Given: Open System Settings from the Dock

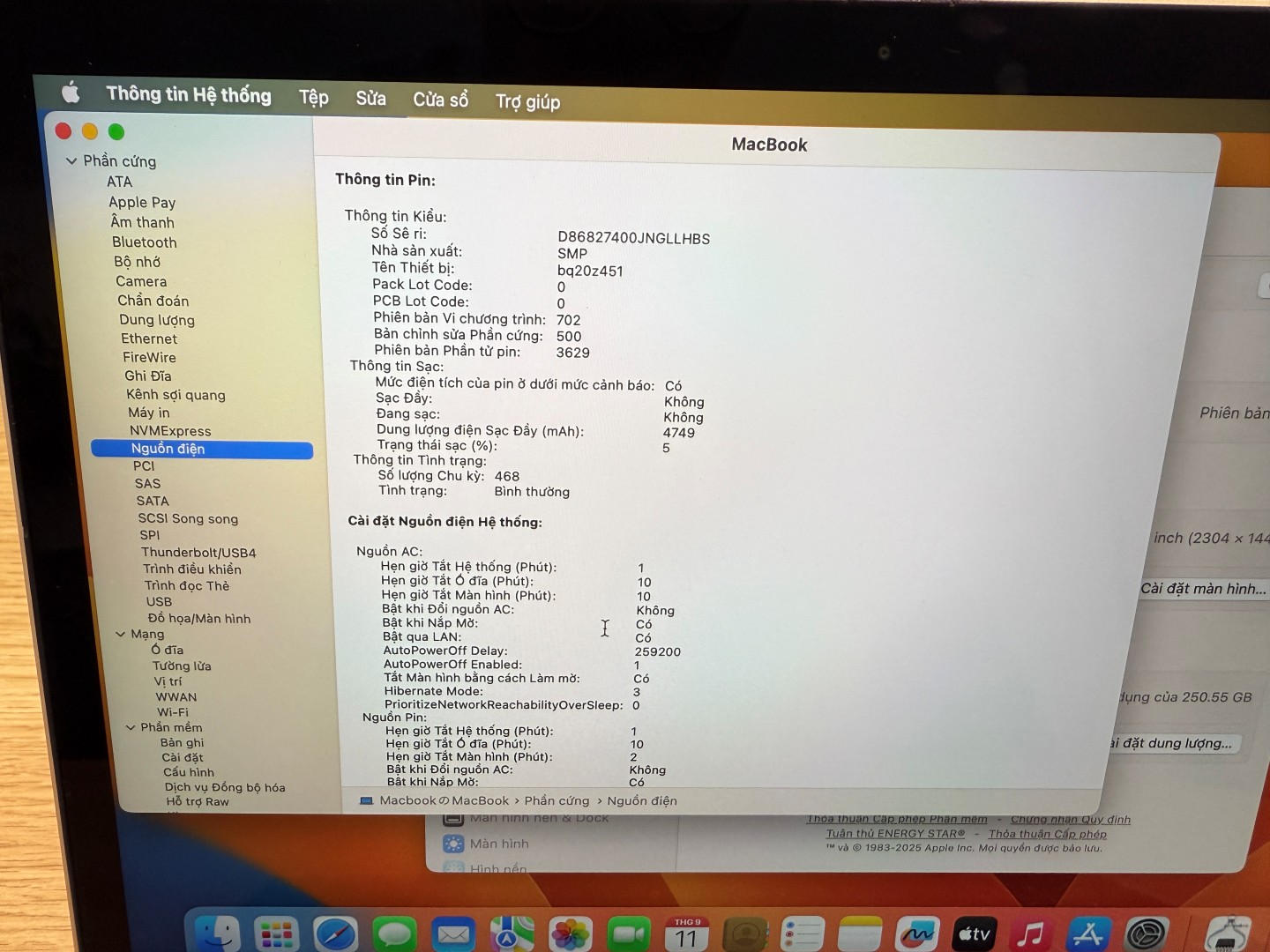Looking at the screenshot, I should pyautogui.click(x=1147, y=934).
